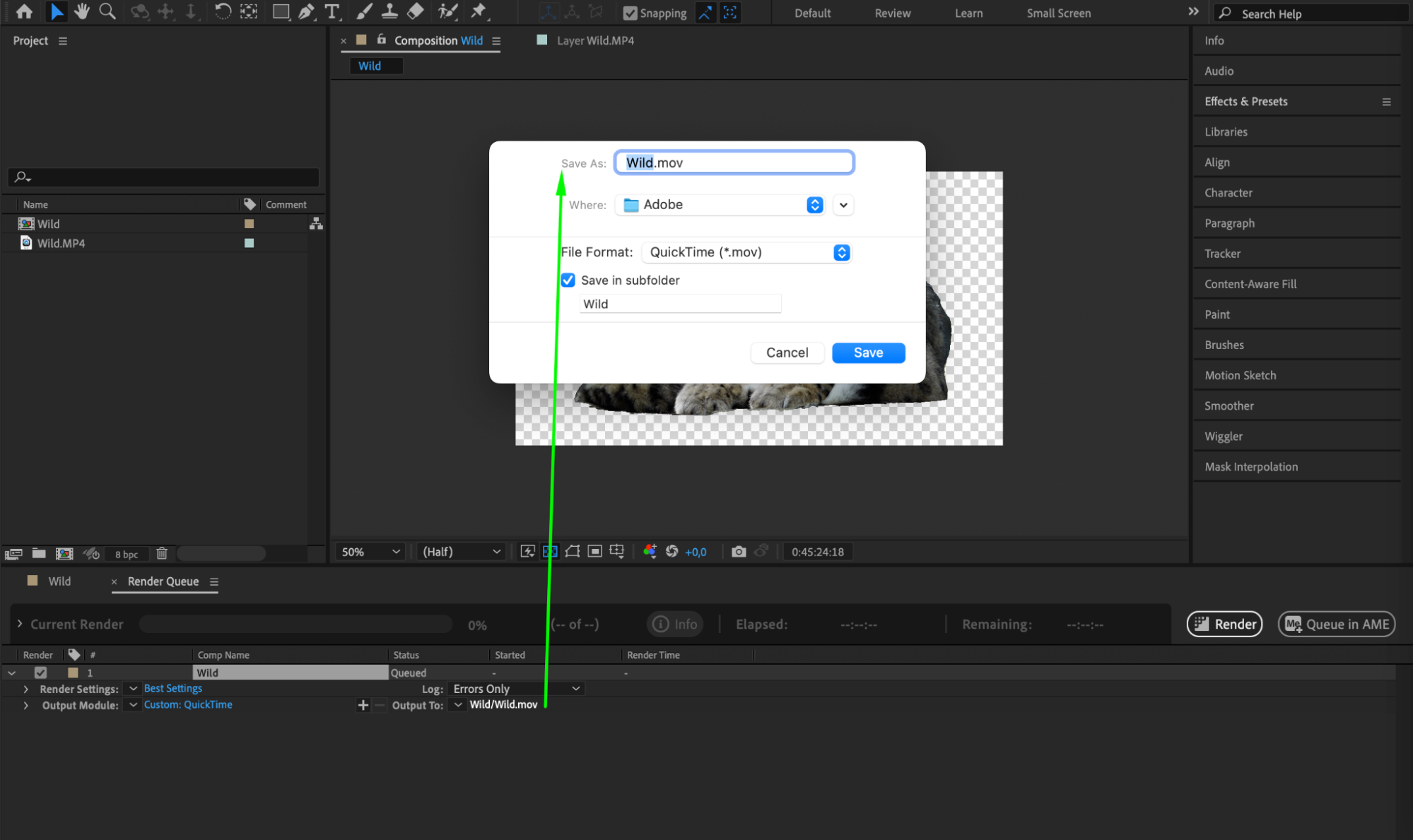
Task: Click the trash icon in Project panel
Action: coord(162,554)
